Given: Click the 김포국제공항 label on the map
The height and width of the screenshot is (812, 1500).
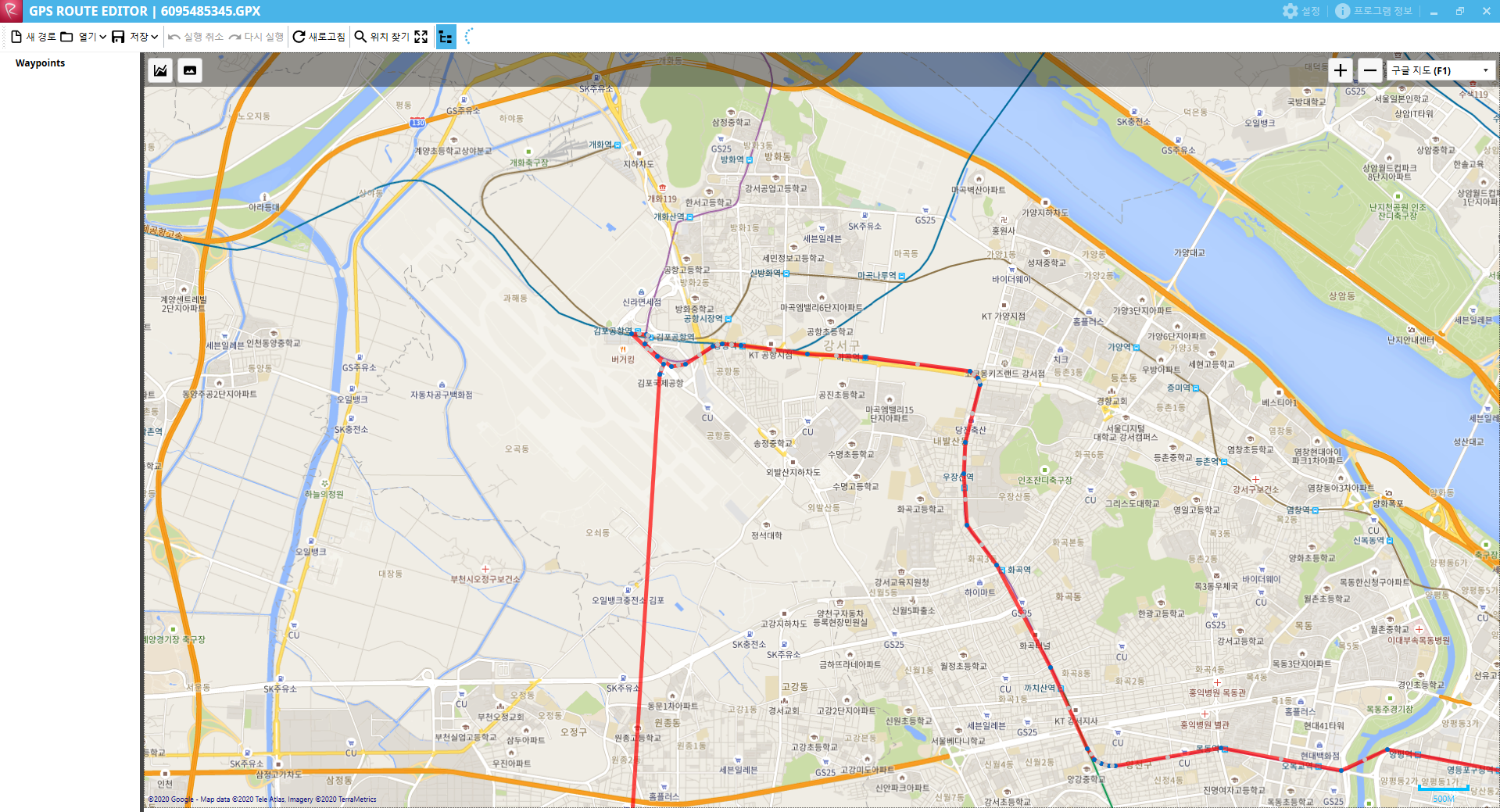Looking at the screenshot, I should click(660, 383).
